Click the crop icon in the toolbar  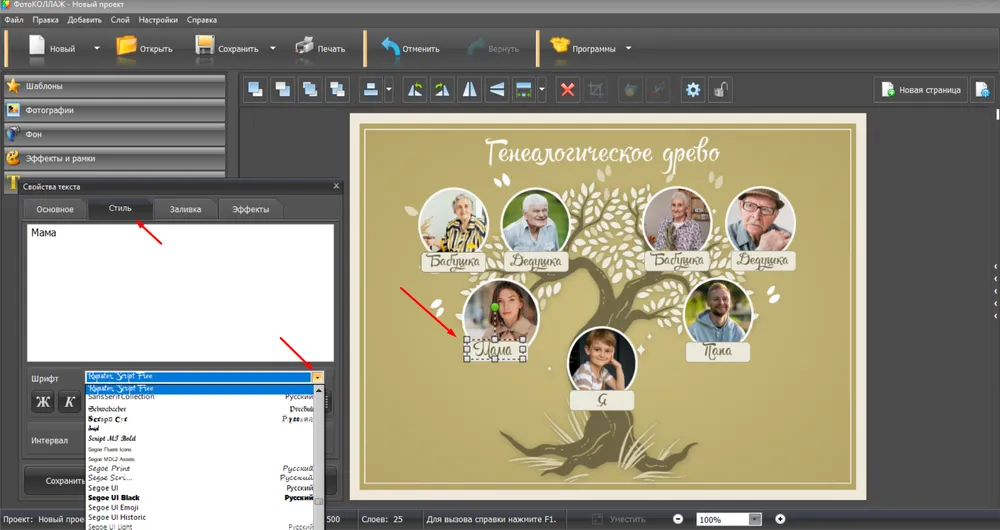coord(597,90)
